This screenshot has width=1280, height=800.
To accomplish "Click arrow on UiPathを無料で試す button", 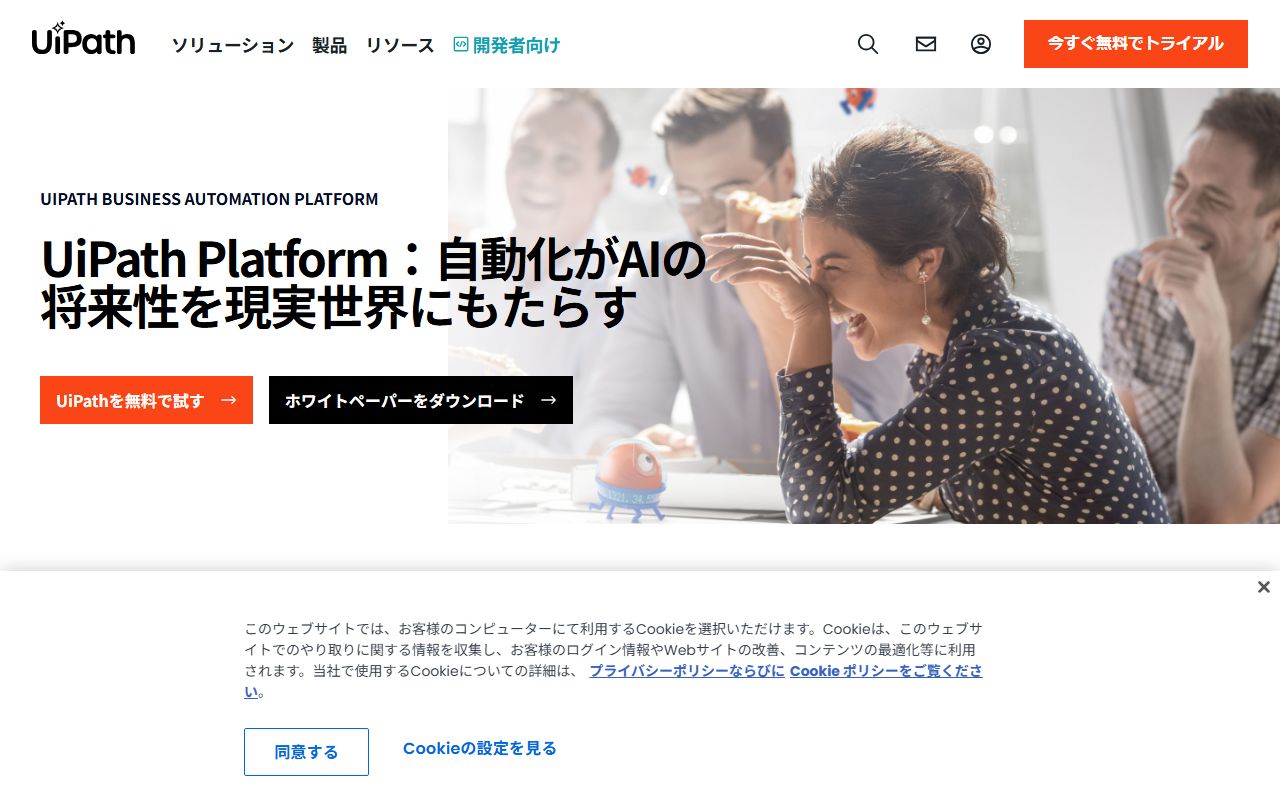I will click(229, 400).
